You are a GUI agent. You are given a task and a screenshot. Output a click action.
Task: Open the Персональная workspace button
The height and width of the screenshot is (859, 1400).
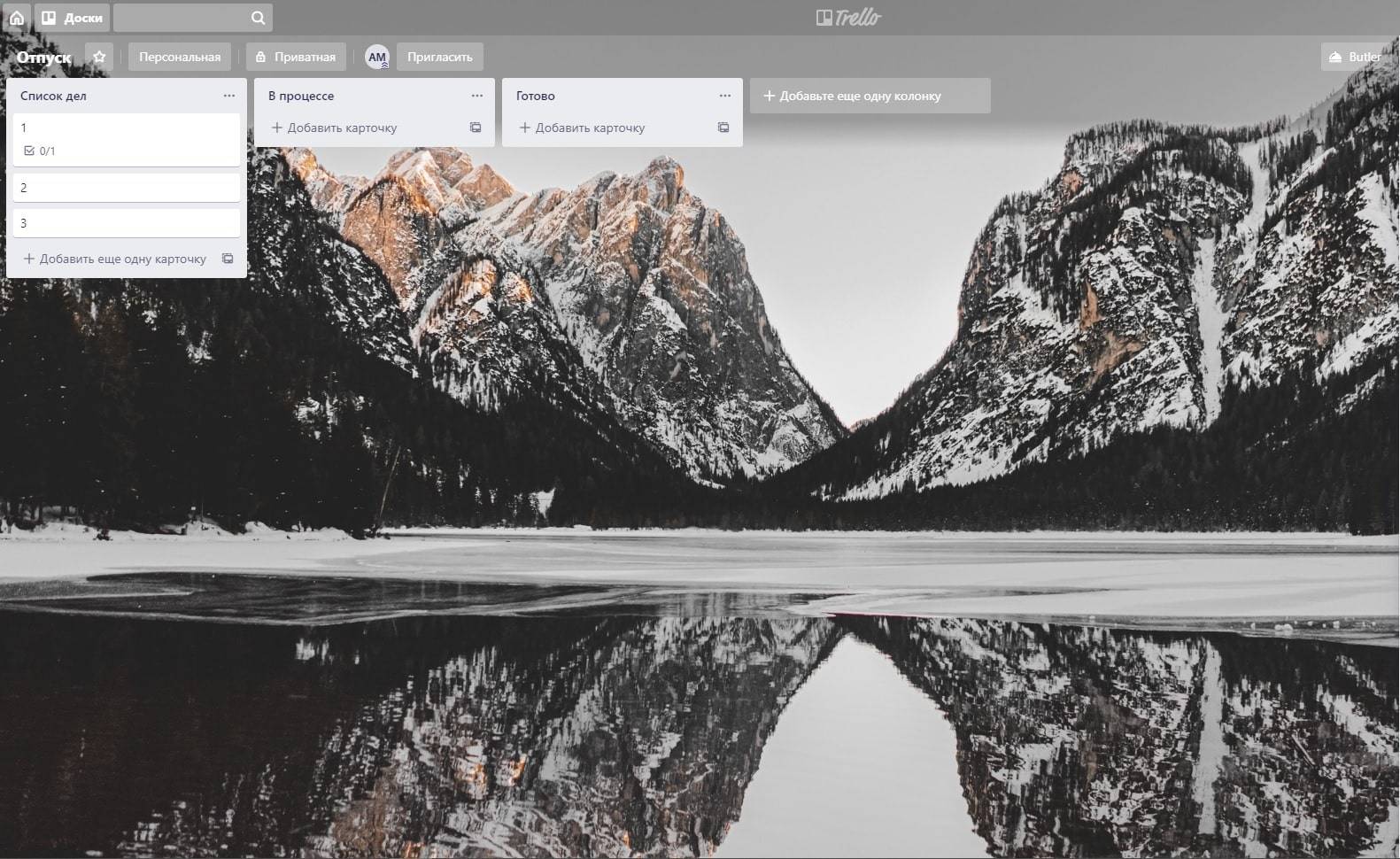tap(180, 57)
